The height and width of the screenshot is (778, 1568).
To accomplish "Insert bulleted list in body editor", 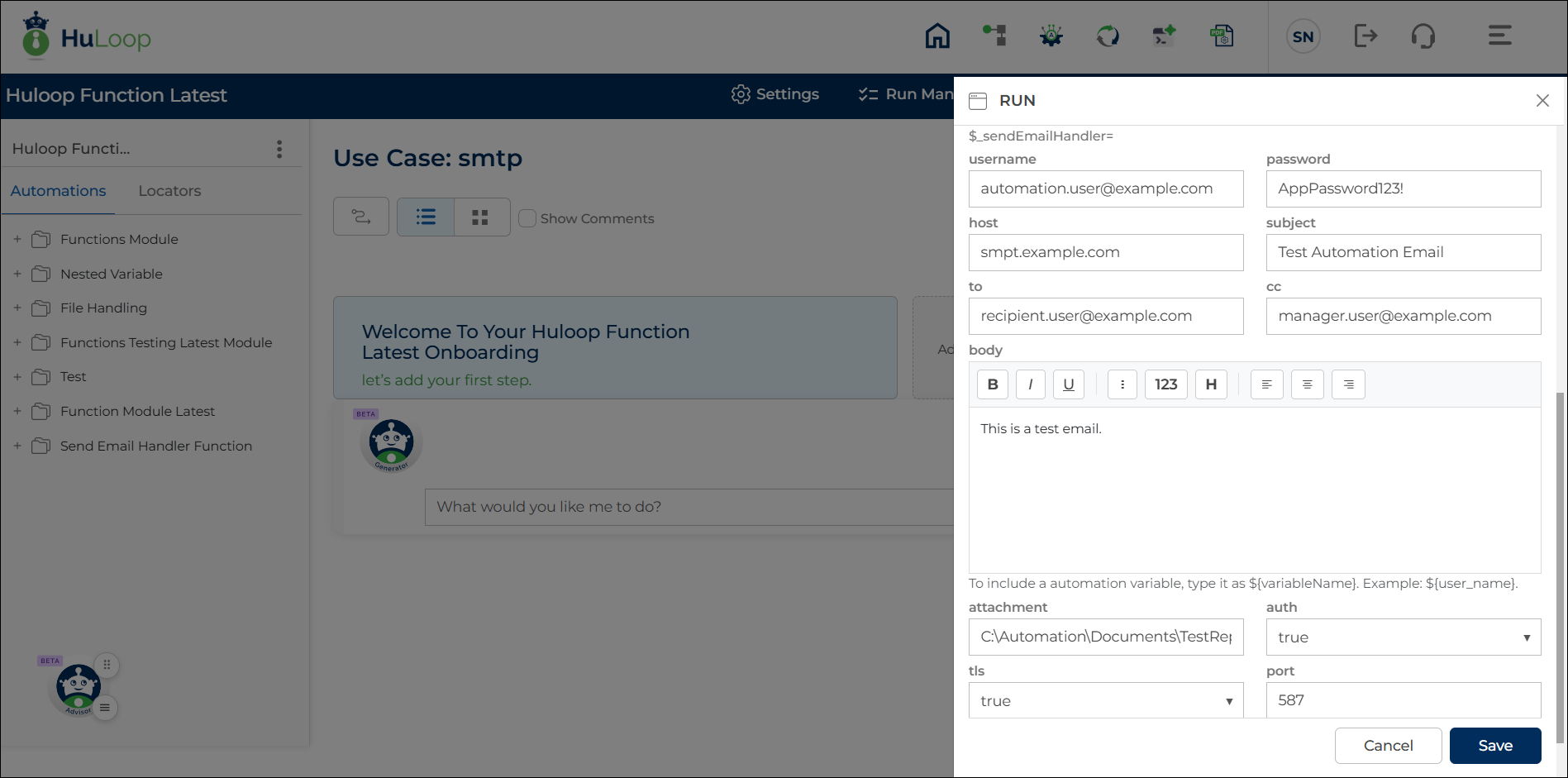I will click(1122, 384).
